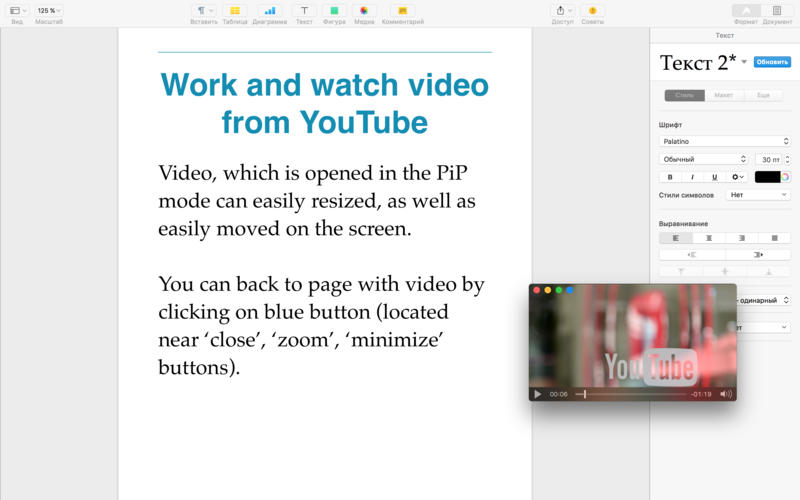Click the paragraph starting 'You can back to page'
Screen dimensions: 800x500
[321, 326]
